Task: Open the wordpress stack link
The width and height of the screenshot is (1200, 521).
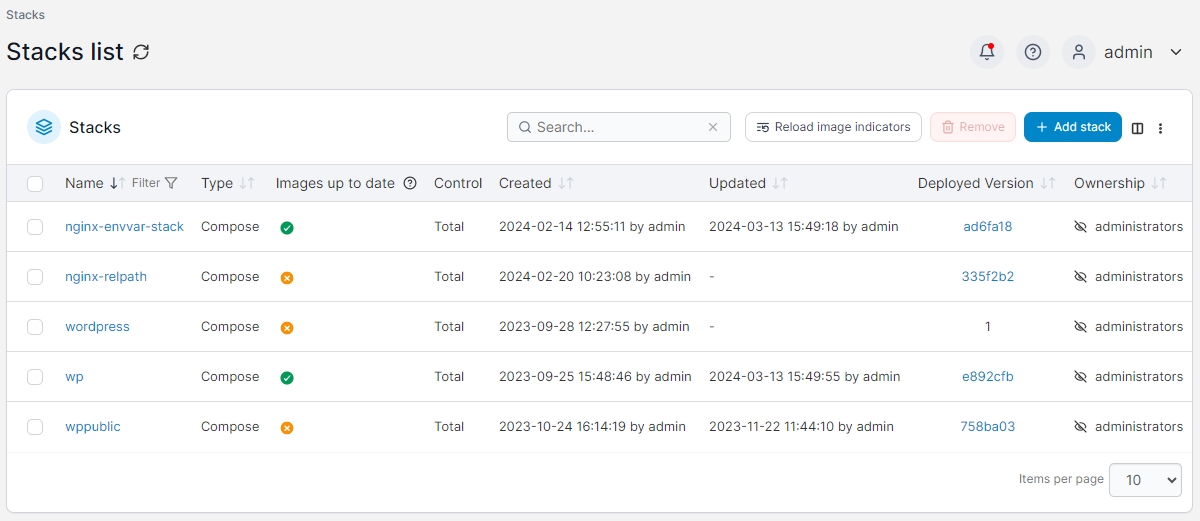Action: click(x=97, y=327)
